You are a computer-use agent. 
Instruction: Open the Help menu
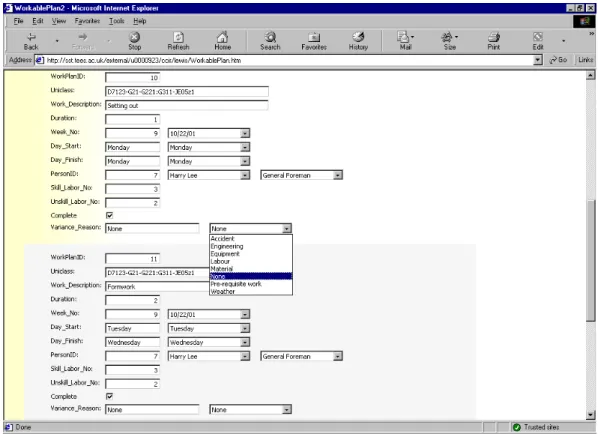click(140, 21)
